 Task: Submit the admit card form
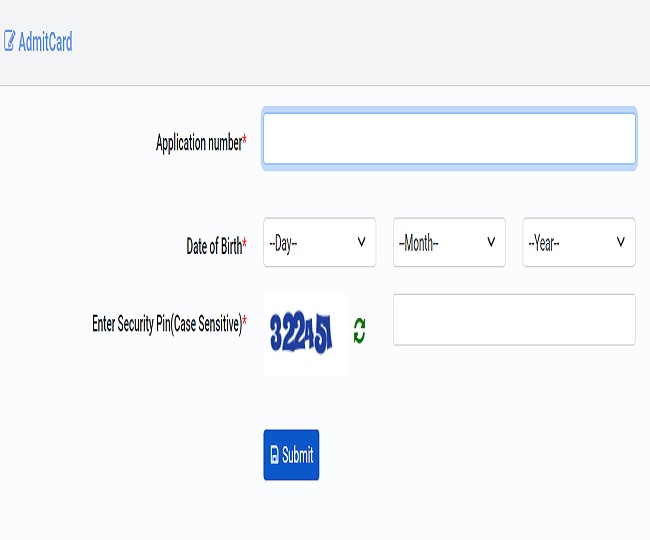[x=291, y=455]
